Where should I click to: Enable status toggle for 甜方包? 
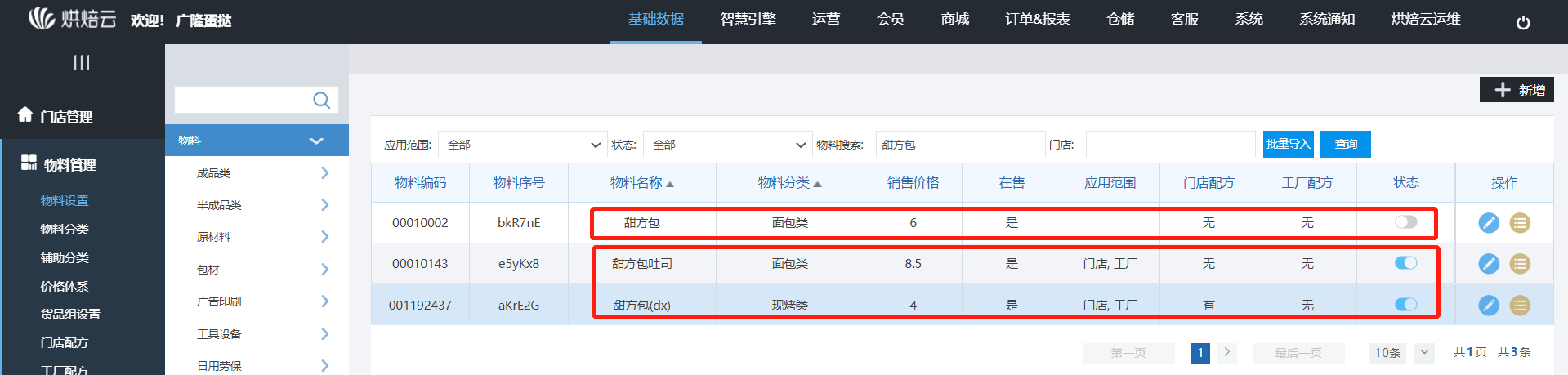click(x=1405, y=222)
